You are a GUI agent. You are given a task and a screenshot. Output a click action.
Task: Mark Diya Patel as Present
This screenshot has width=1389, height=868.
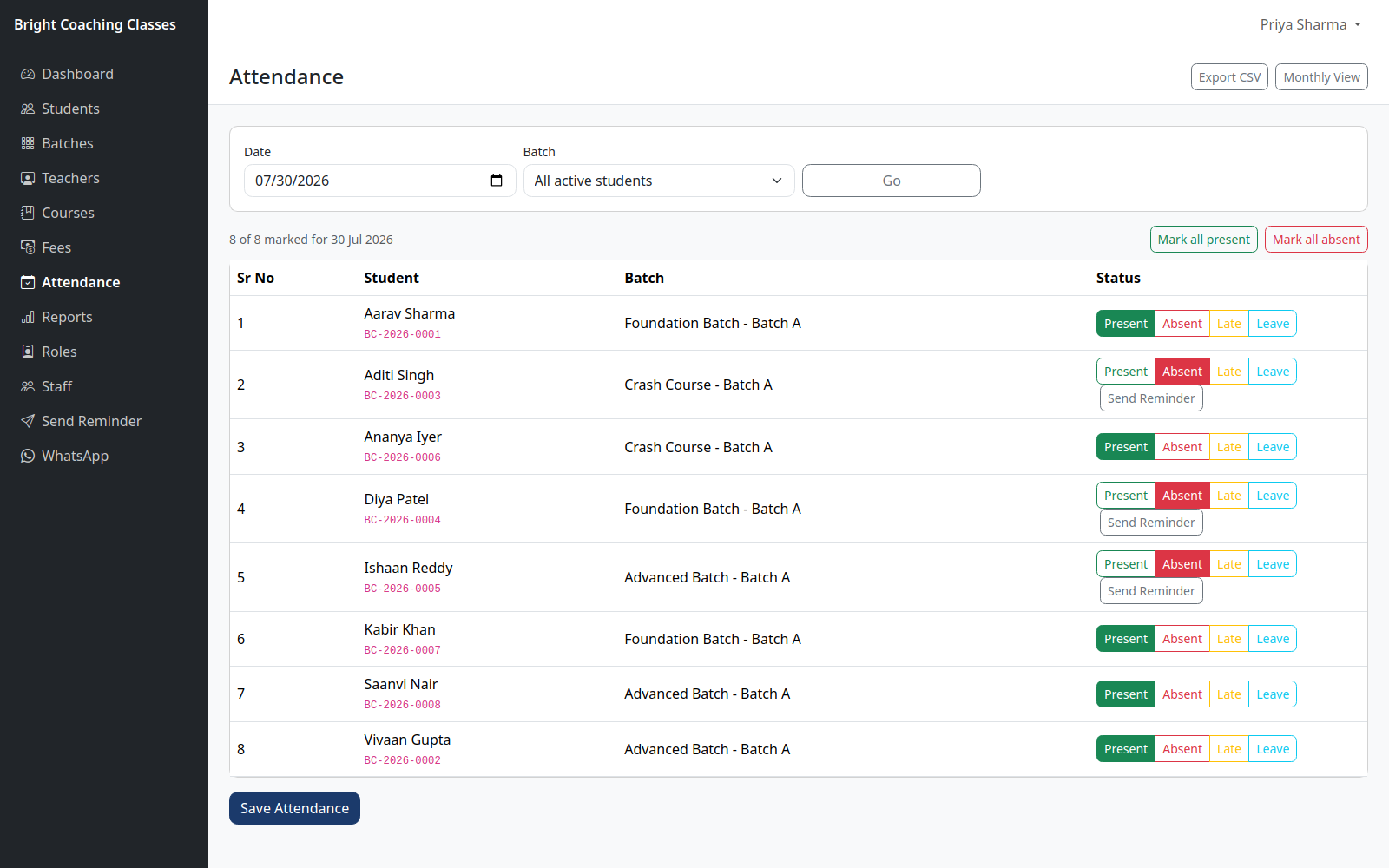[1126, 496]
